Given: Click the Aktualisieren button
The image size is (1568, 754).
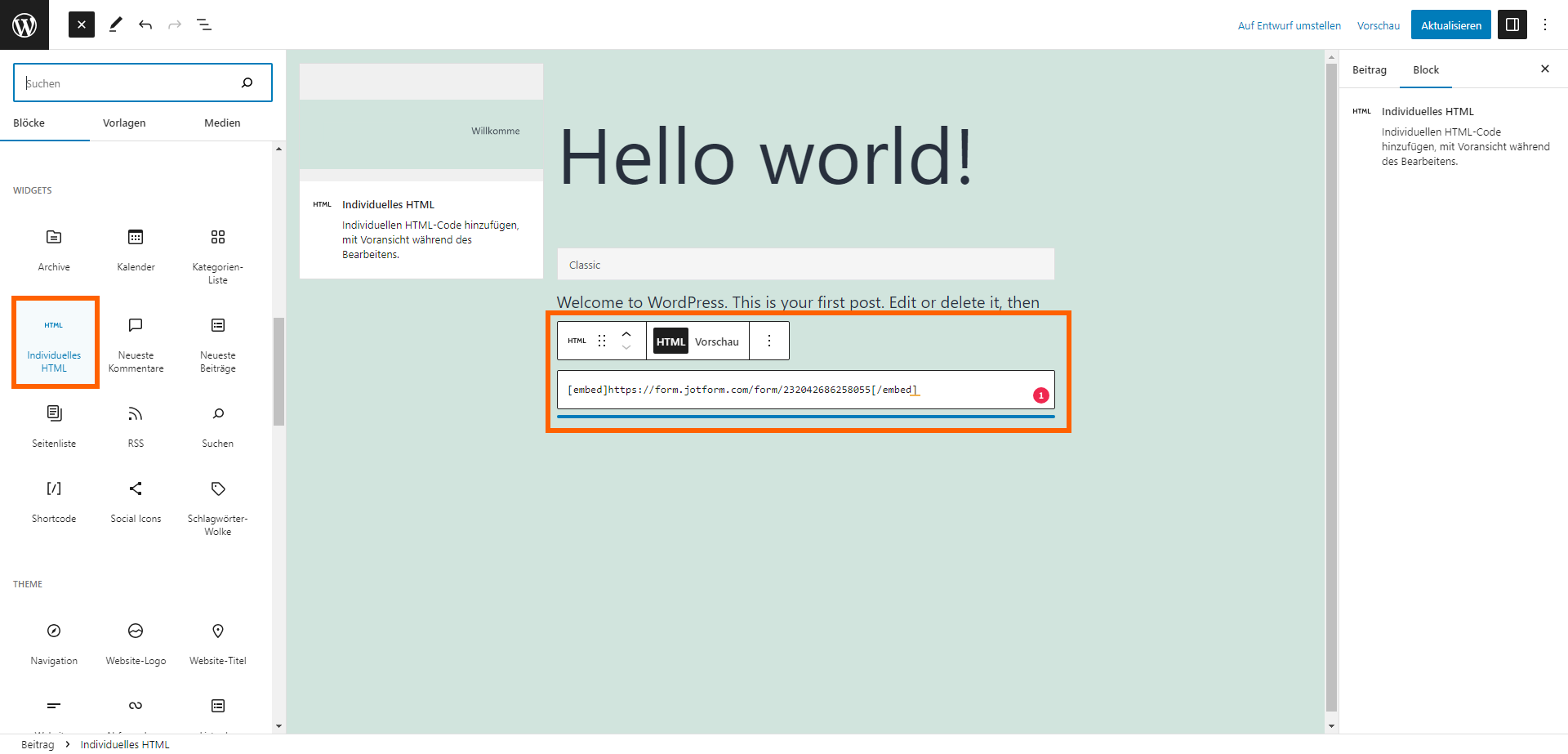Looking at the screenshot, I should (1450, 25).
